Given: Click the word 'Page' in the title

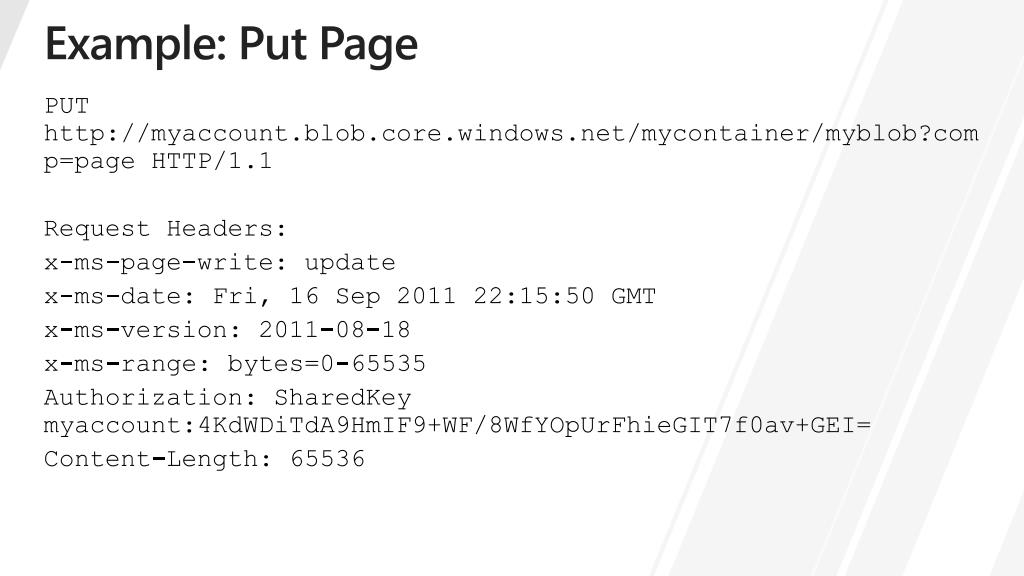Looking at the screenshot, I should pos(369,46).
